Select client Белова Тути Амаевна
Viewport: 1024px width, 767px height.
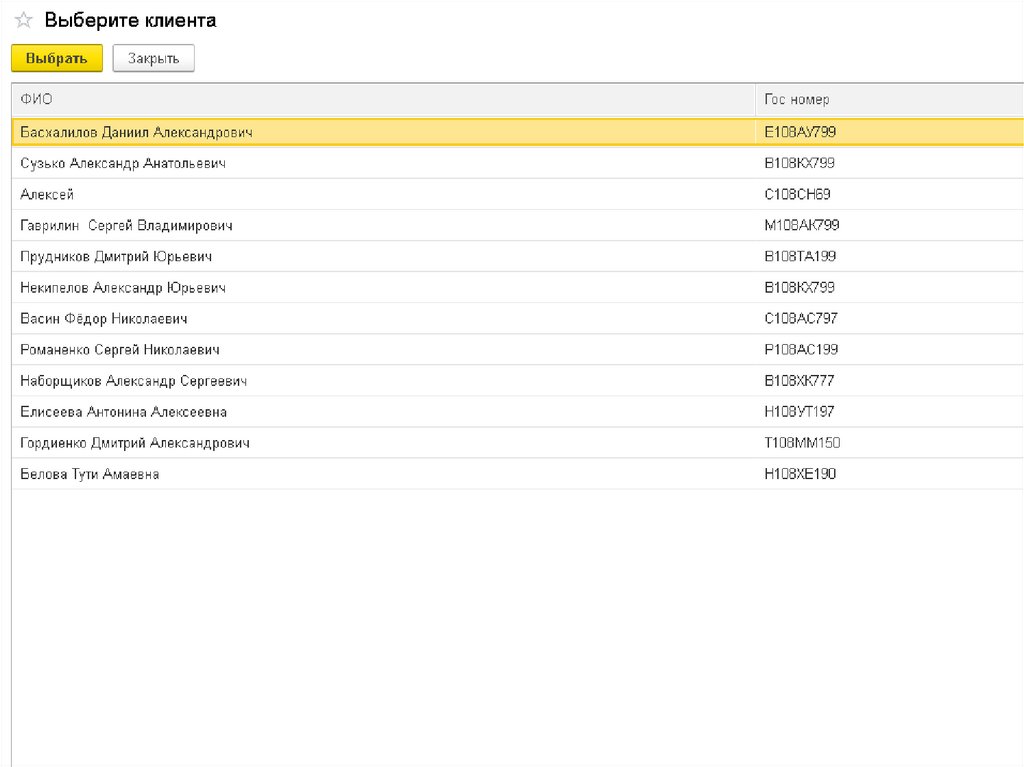(x=90, y=474)
